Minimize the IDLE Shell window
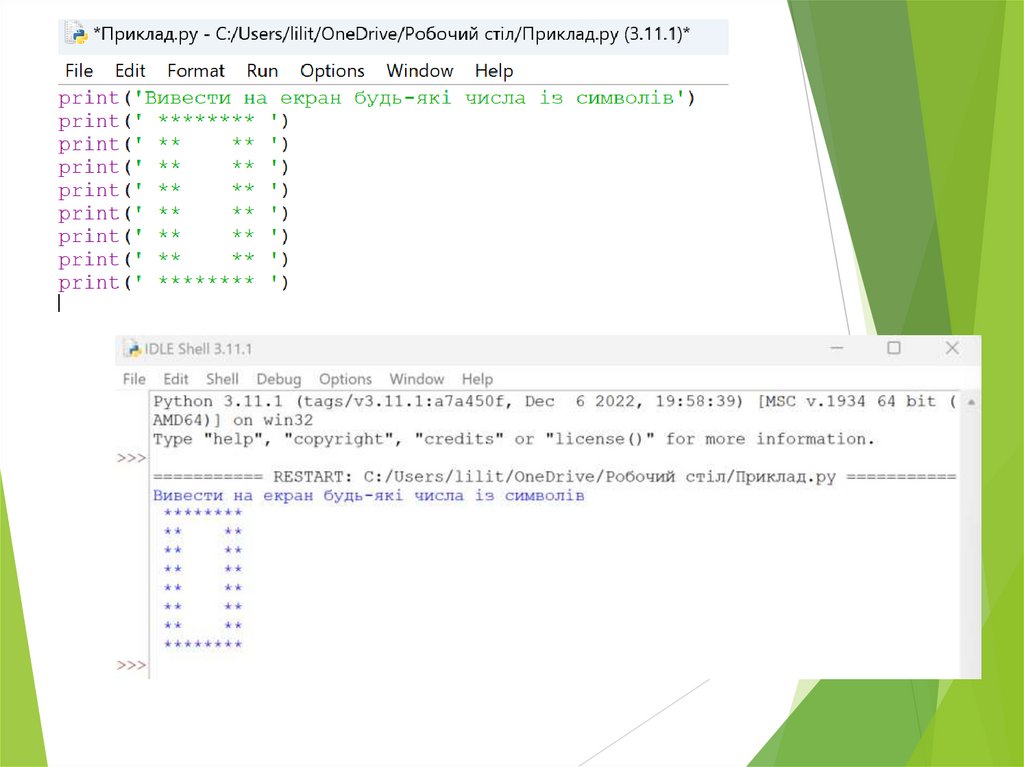Viewport: 1024px width, 767px height. coord(837,348)
